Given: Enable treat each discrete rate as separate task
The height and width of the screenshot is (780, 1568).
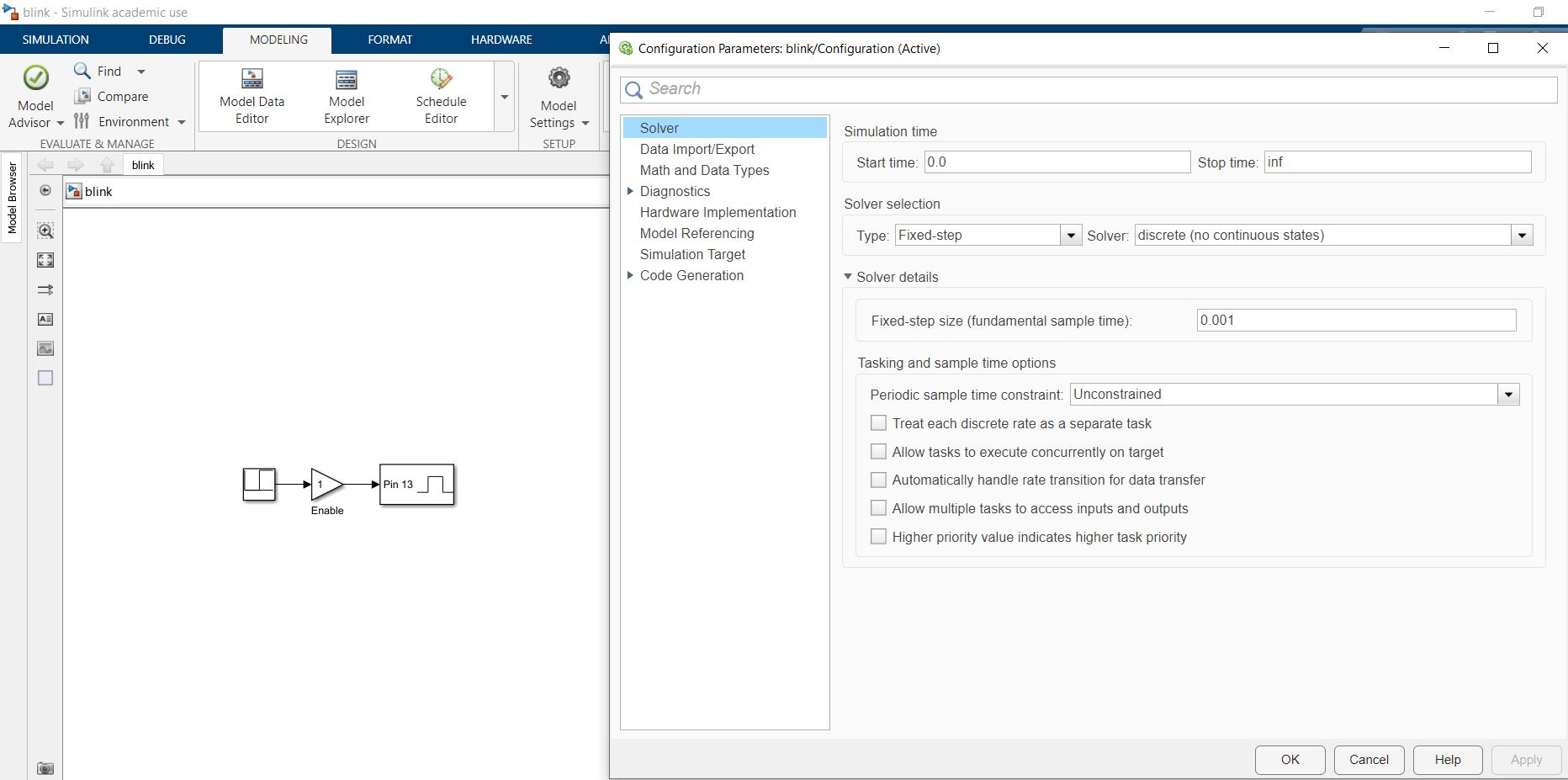Looking at the screenshot, I should coord(878,423).
